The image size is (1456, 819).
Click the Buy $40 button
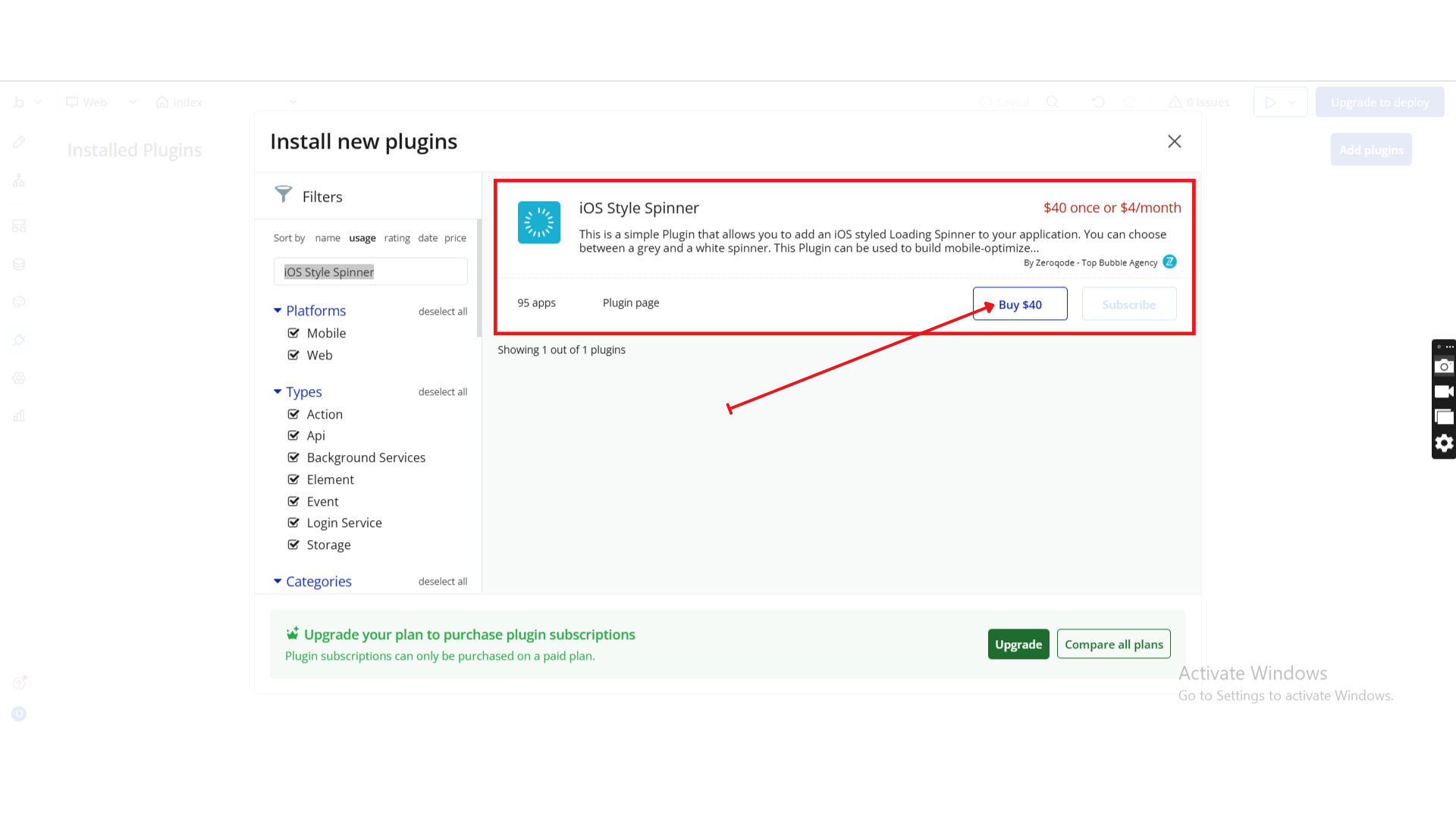click(x=1019, y=304)
